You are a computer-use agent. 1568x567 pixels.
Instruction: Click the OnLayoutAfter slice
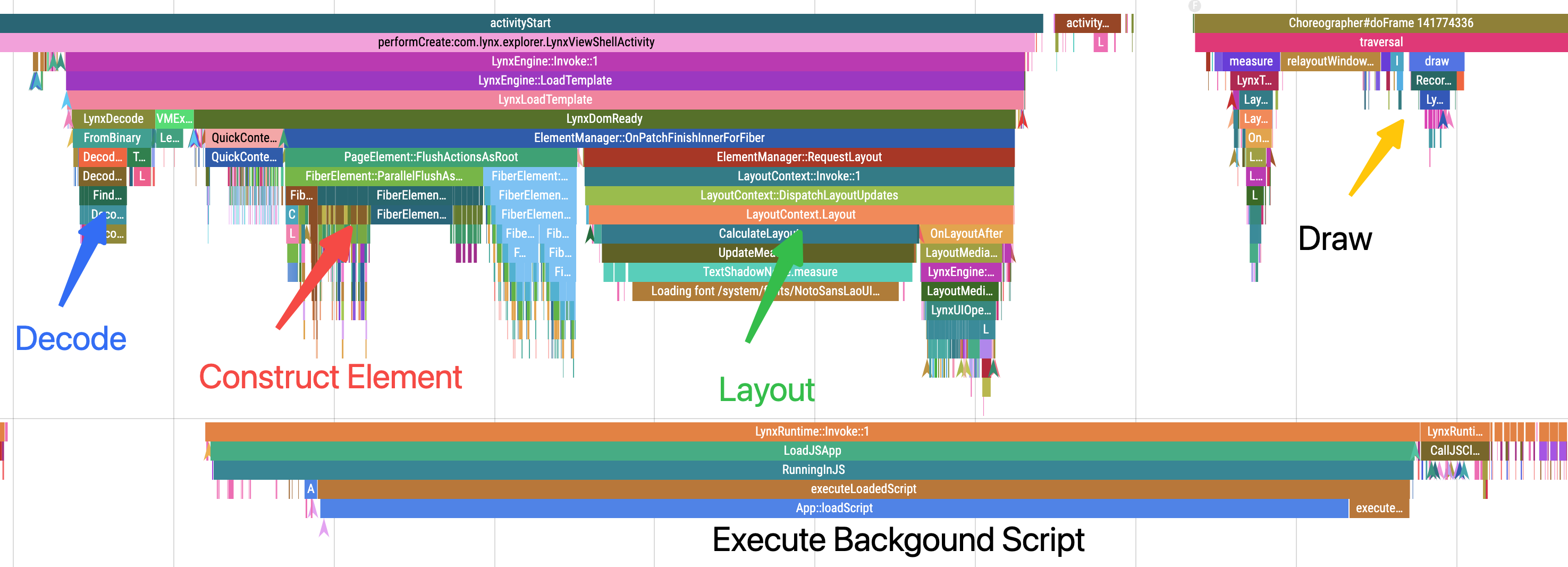pos(966,234)
